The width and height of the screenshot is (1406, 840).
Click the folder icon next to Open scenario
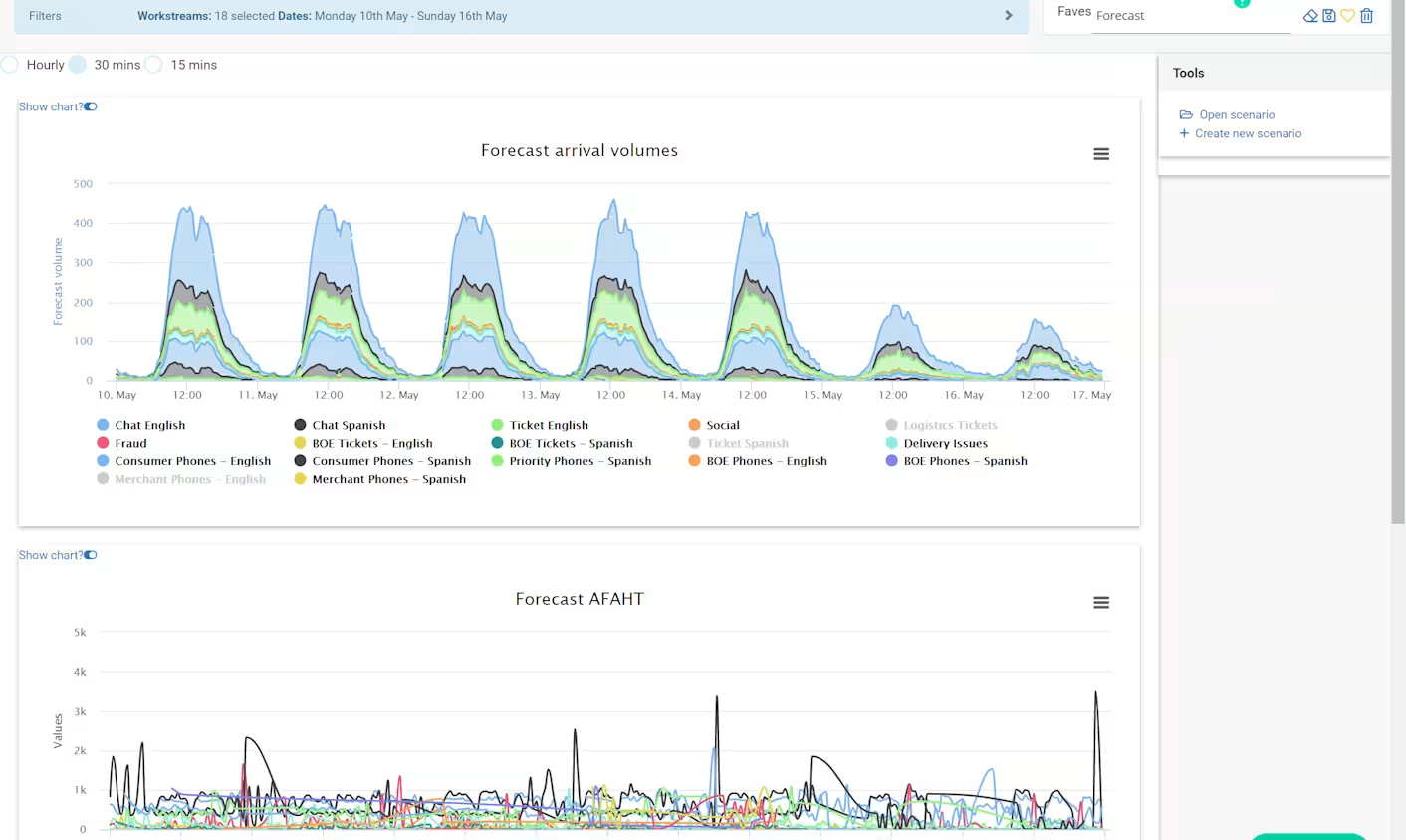1186,115
